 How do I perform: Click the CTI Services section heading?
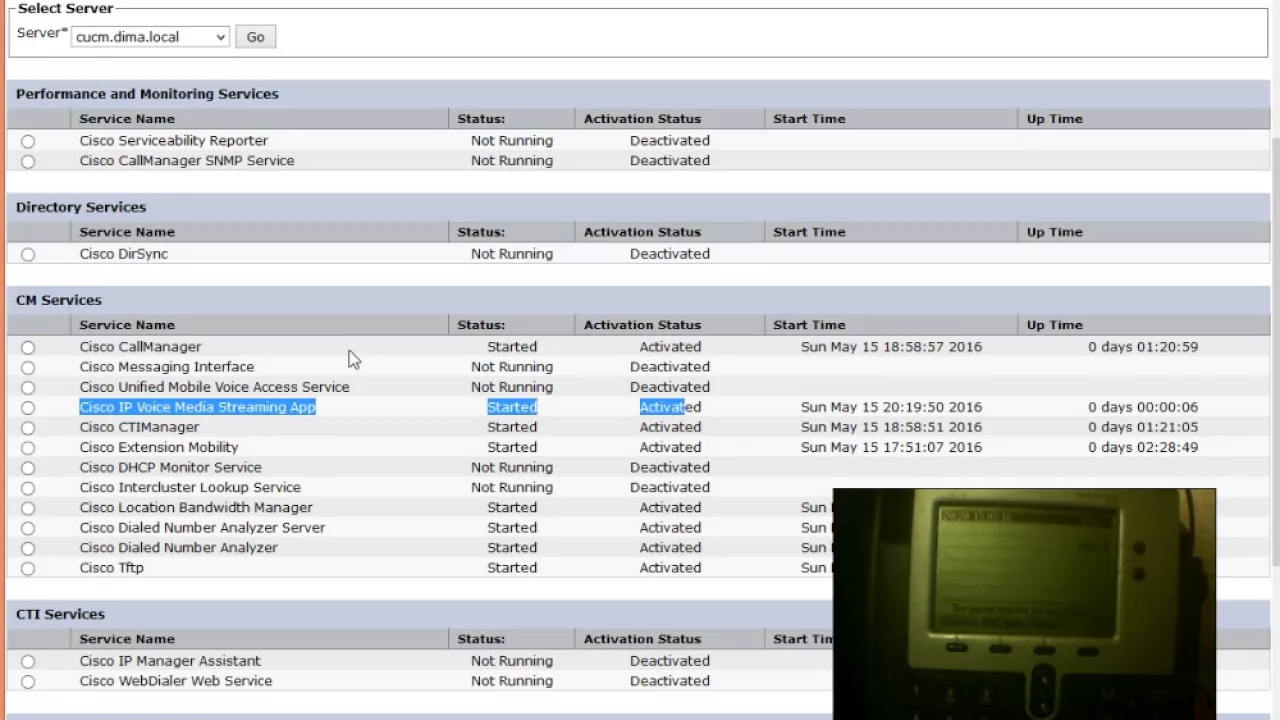(x=60, y=614)
